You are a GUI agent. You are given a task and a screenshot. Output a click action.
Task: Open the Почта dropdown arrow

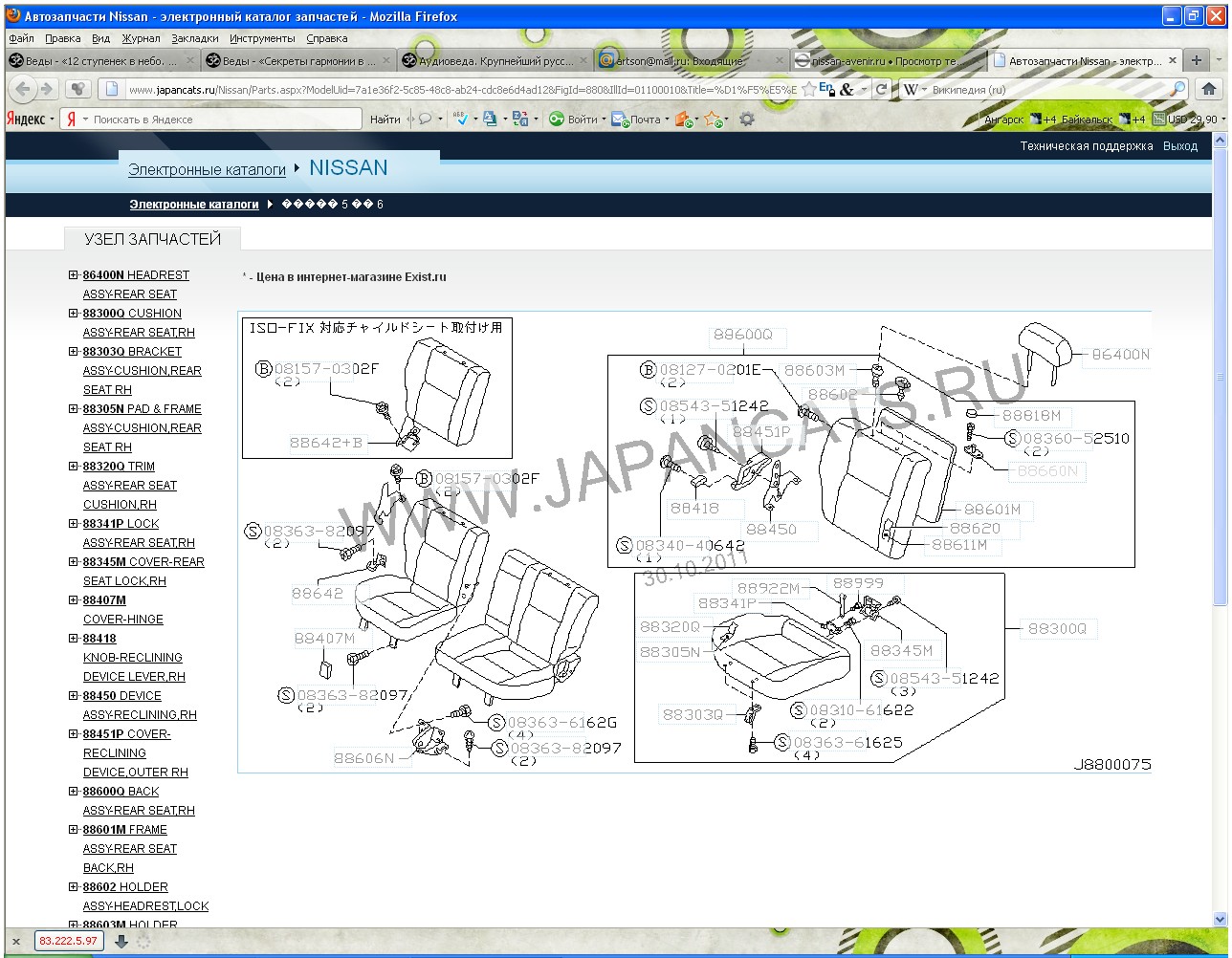[x=667, y=120]
